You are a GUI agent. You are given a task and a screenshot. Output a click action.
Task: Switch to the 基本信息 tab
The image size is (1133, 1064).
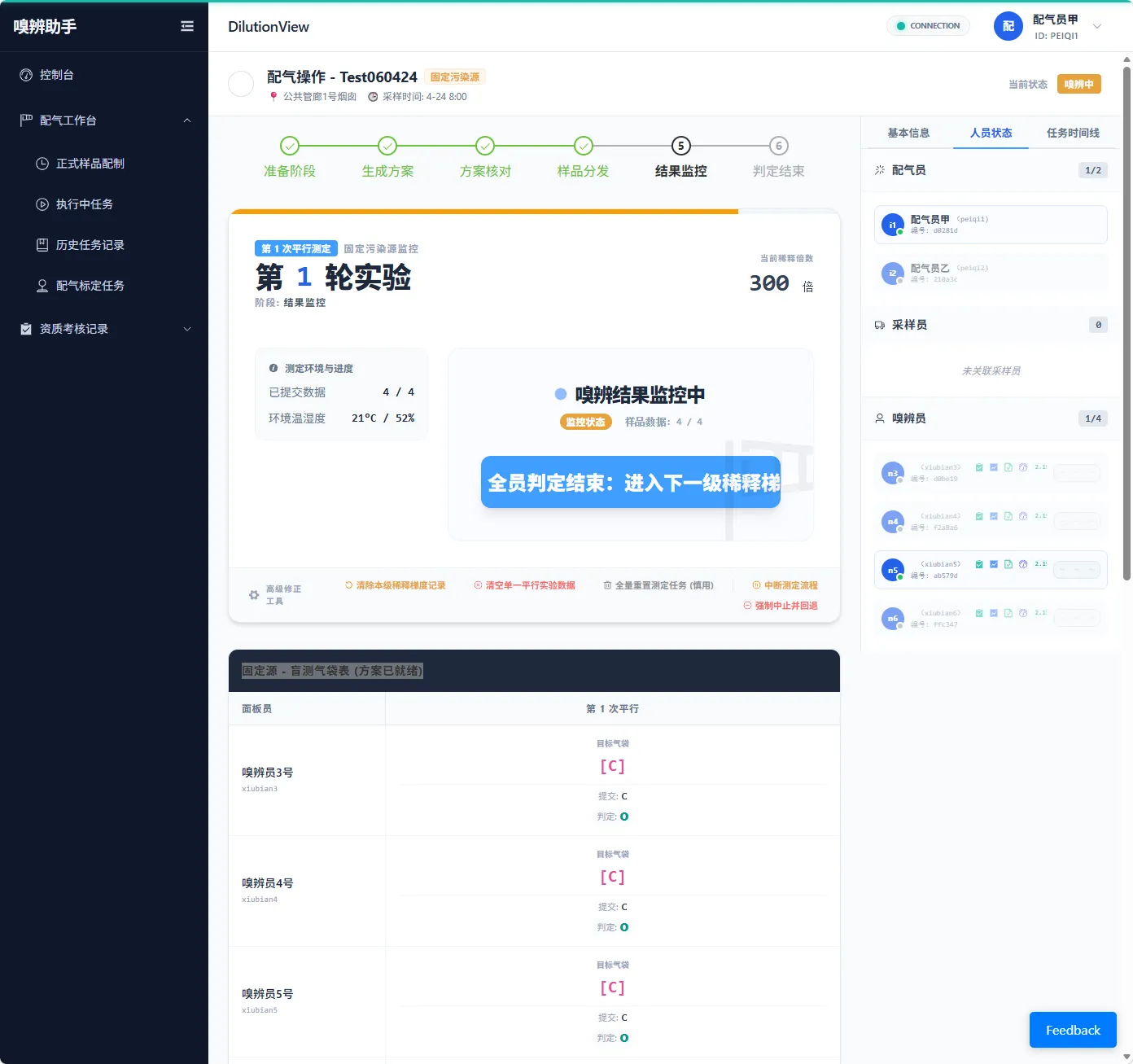(x=908, y=133)
